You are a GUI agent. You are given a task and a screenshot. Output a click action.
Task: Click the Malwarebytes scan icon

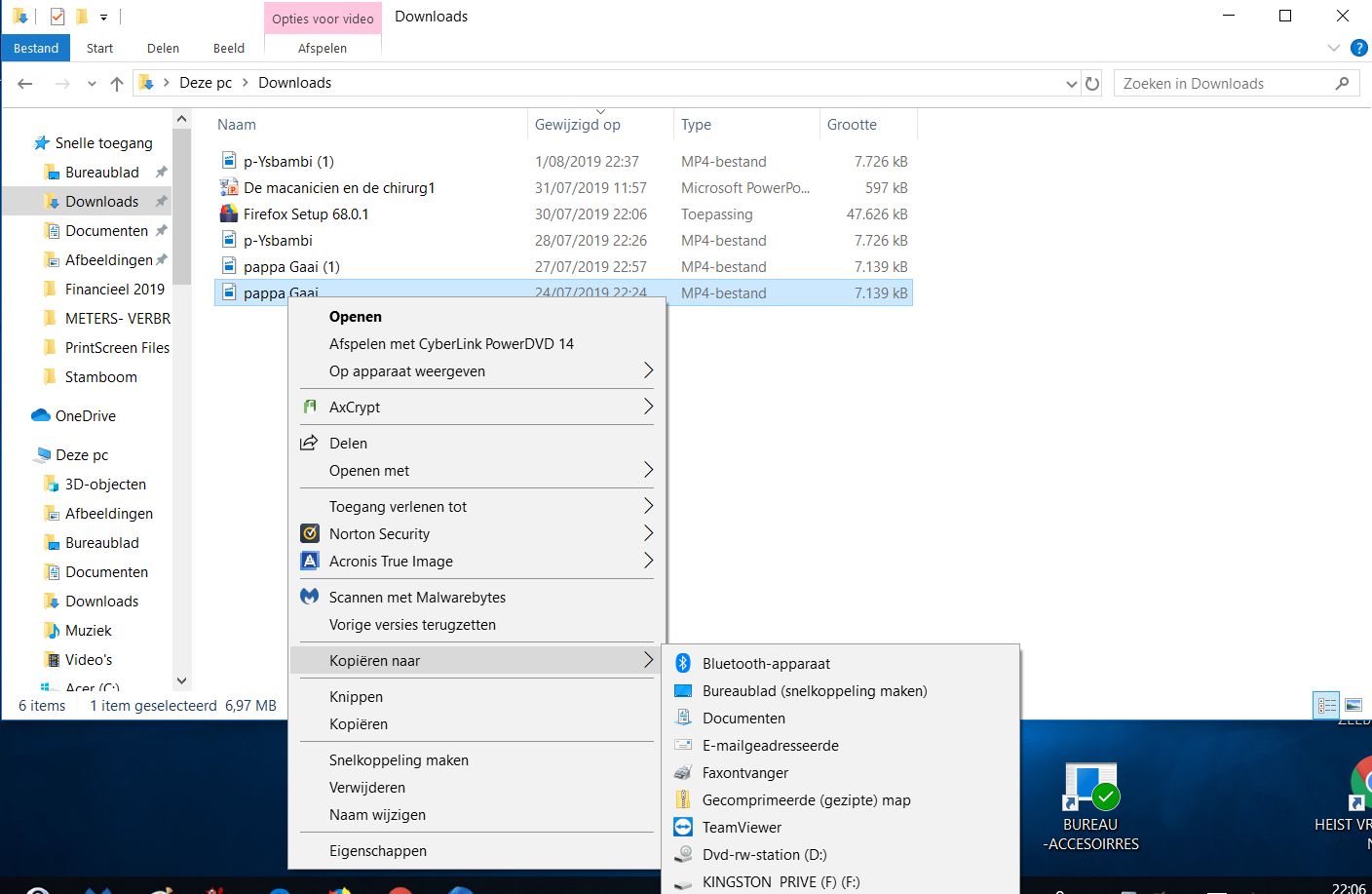pyautogui.click(x=310, y=597)
